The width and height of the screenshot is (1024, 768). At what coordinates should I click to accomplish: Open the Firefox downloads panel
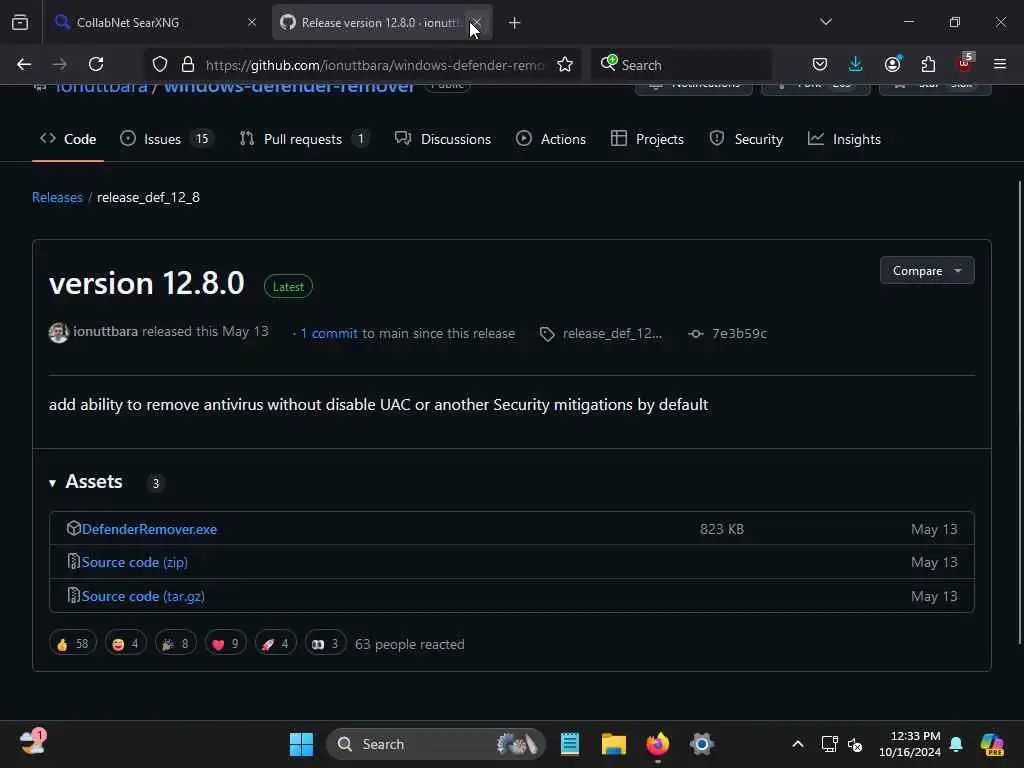pos(856,65)
